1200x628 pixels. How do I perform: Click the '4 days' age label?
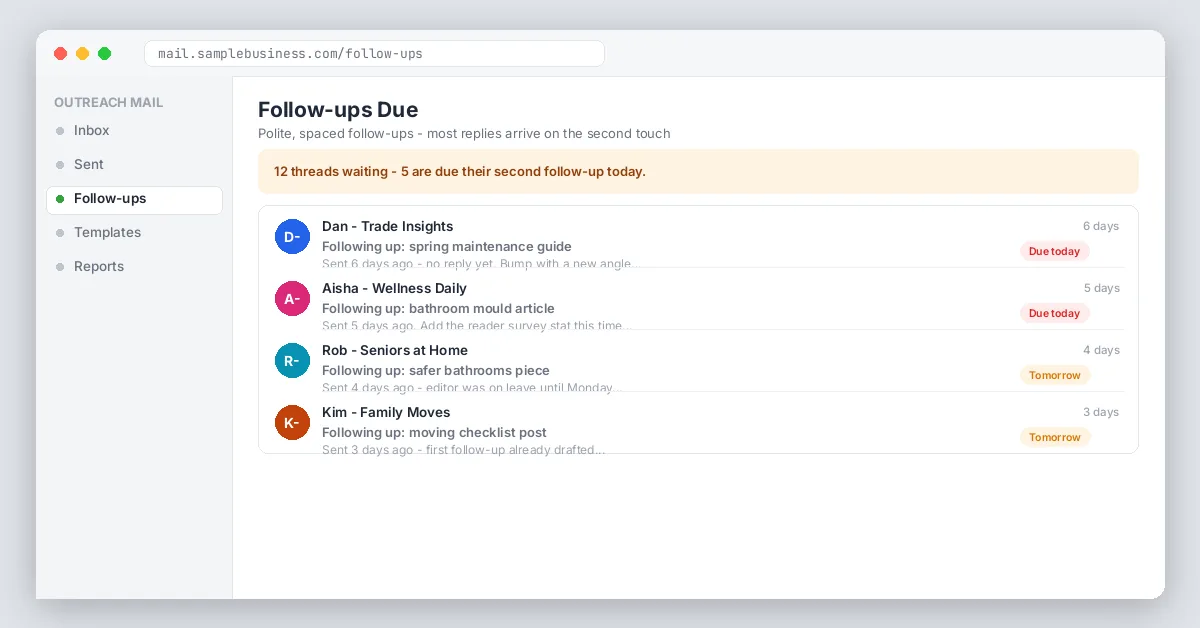(1101, 351)
